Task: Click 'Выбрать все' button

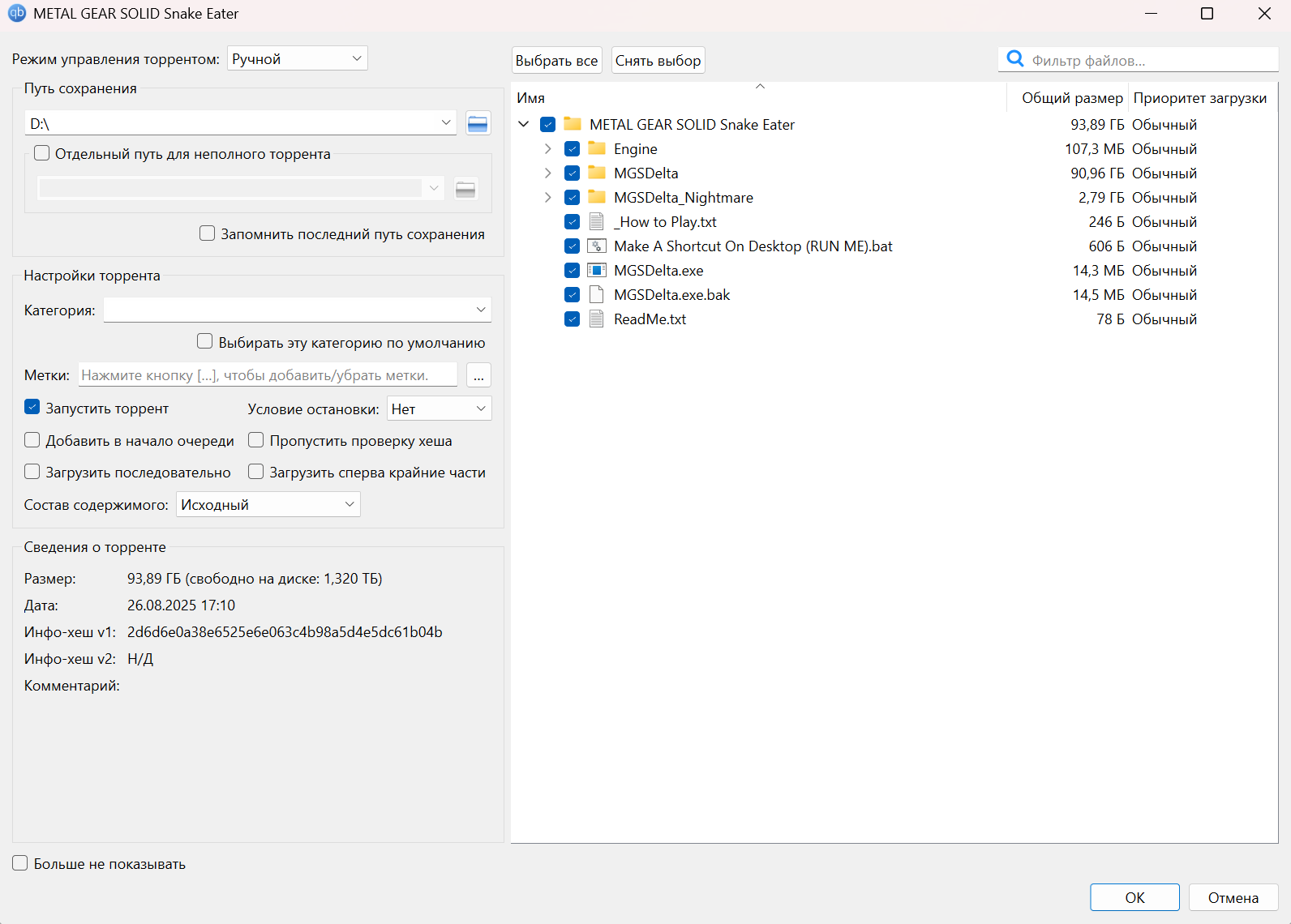Action: (556, 61)
